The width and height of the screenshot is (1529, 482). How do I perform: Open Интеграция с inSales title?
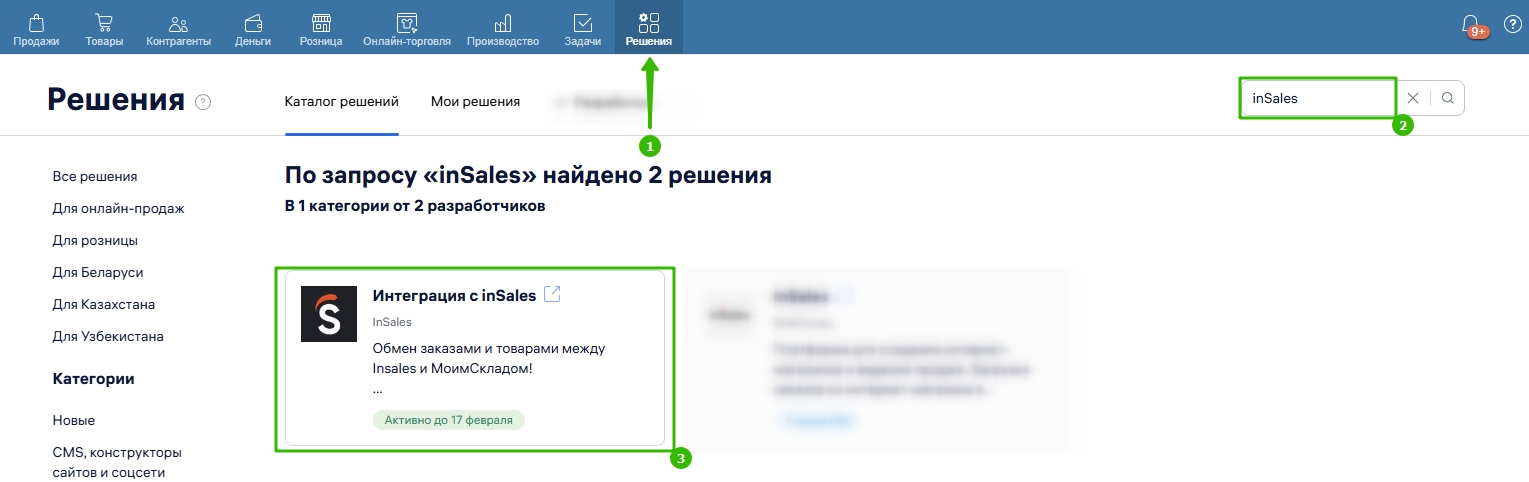(x=454, y=295)
